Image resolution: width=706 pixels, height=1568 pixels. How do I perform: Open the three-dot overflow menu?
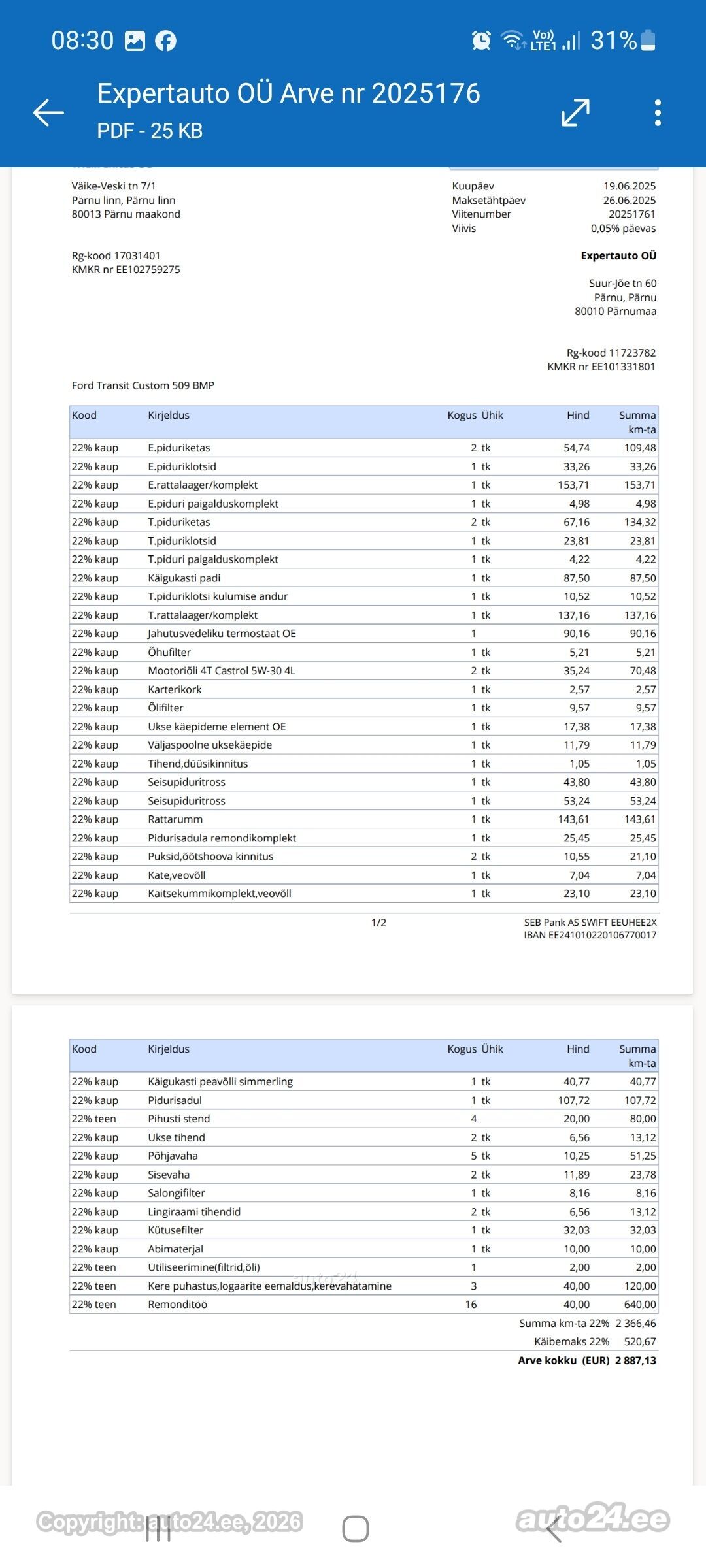click(x=658, y=112)
